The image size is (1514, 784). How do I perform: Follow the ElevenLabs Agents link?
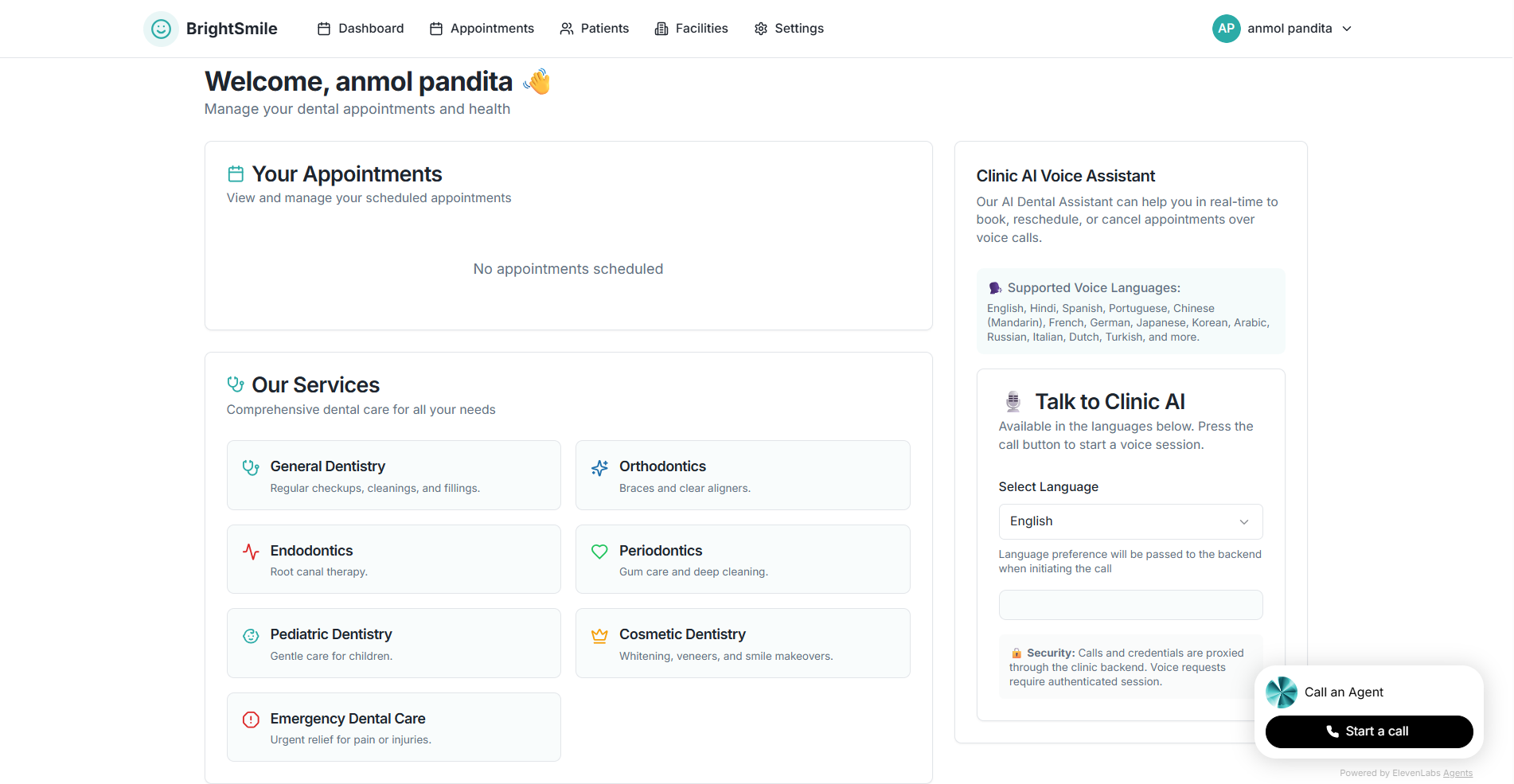1457,773
